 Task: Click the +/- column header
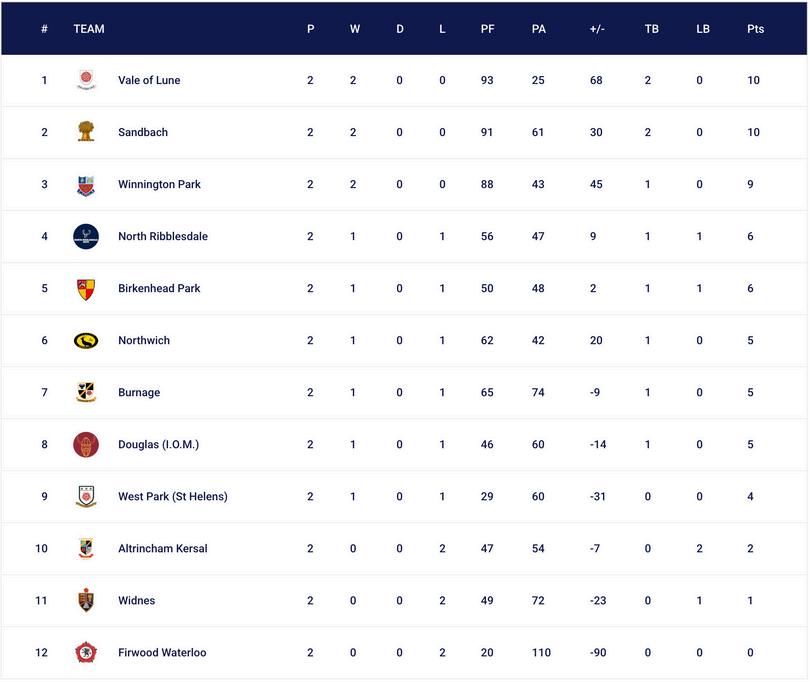[x=597, y=29]
